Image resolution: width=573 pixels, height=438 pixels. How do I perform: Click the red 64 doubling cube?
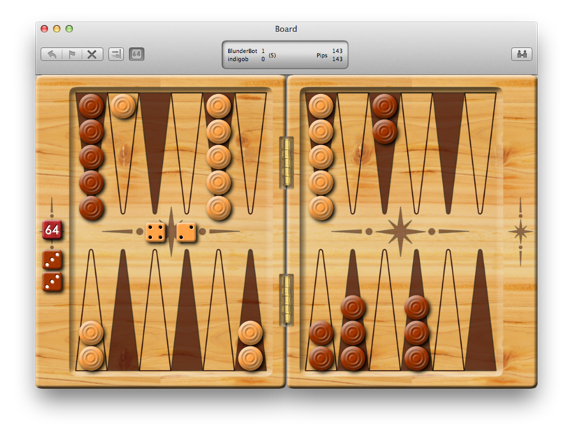[52, 230]
